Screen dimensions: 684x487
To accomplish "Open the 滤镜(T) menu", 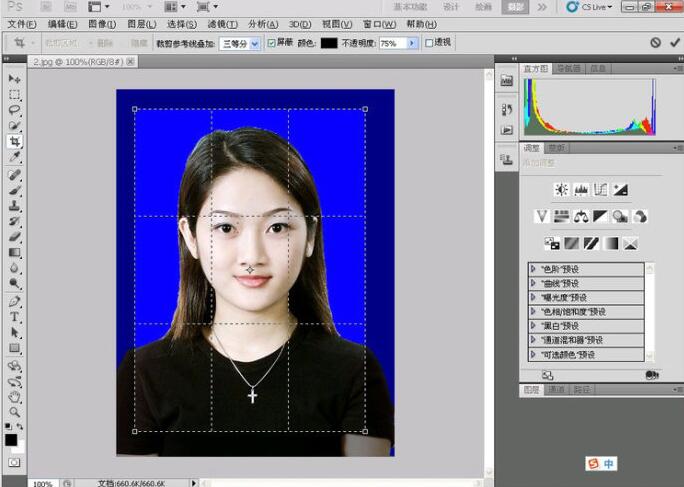I will pos(223,24).
